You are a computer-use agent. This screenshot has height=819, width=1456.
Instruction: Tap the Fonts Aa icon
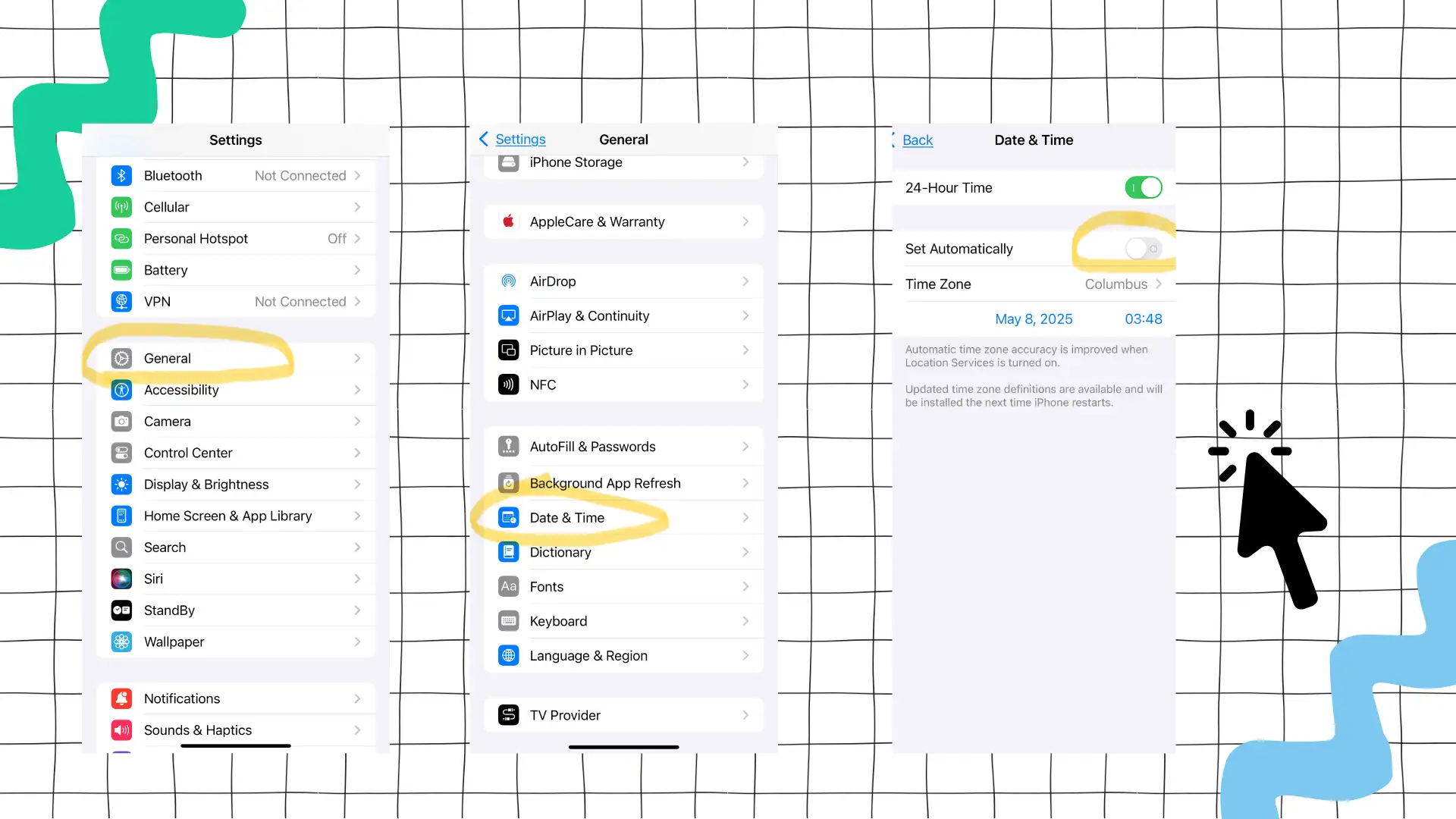click(x=509, y=586)
